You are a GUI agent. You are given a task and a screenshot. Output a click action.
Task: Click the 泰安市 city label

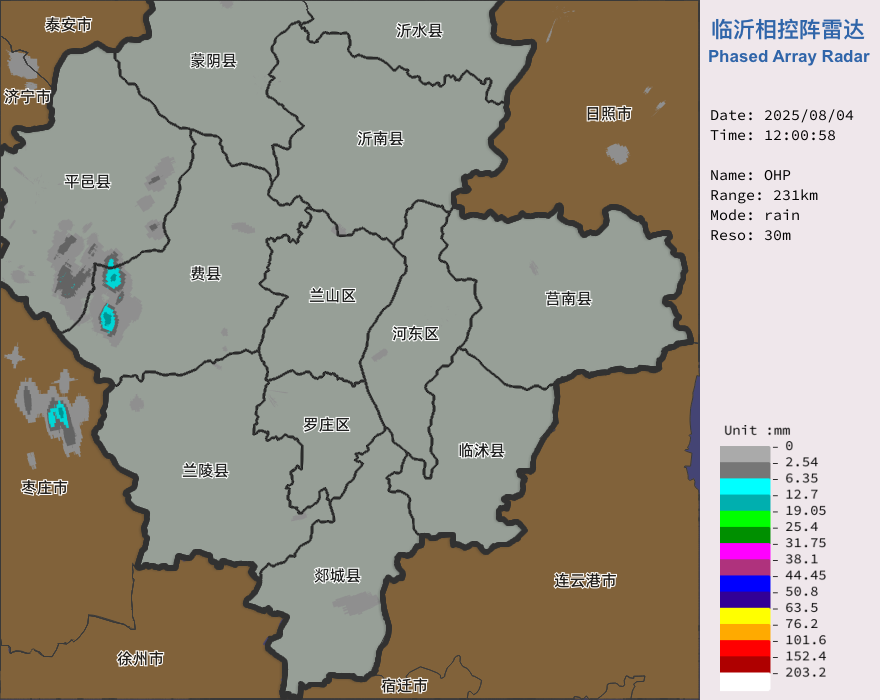68,25
